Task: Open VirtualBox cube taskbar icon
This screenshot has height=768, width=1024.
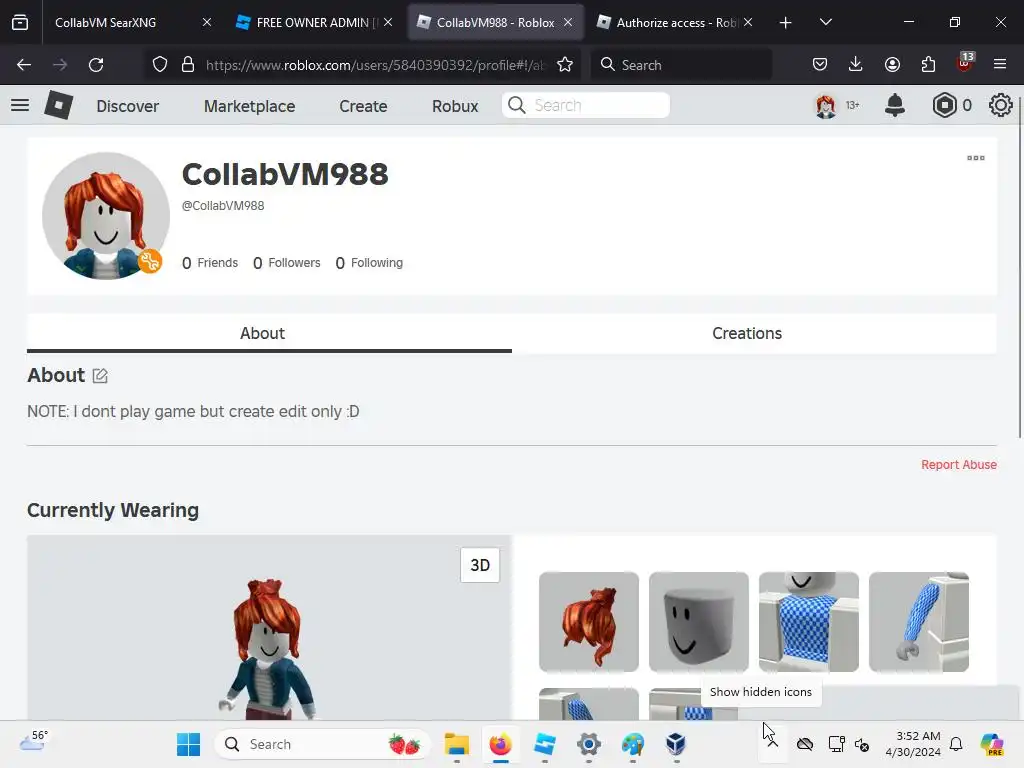Action: 676,744
